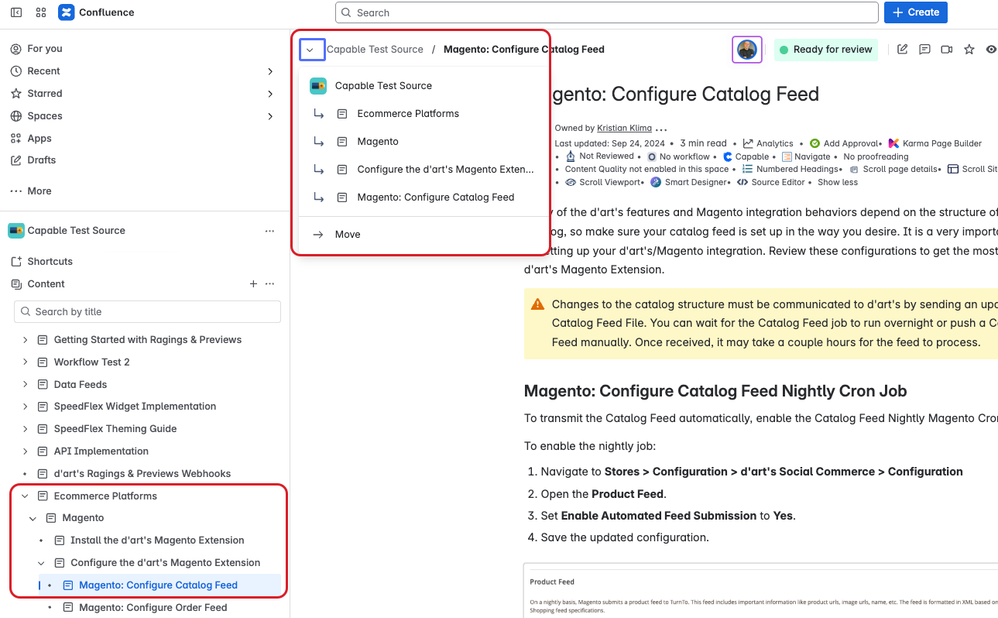Focus the top Search field
998x618 pixels.
[607, 12]
